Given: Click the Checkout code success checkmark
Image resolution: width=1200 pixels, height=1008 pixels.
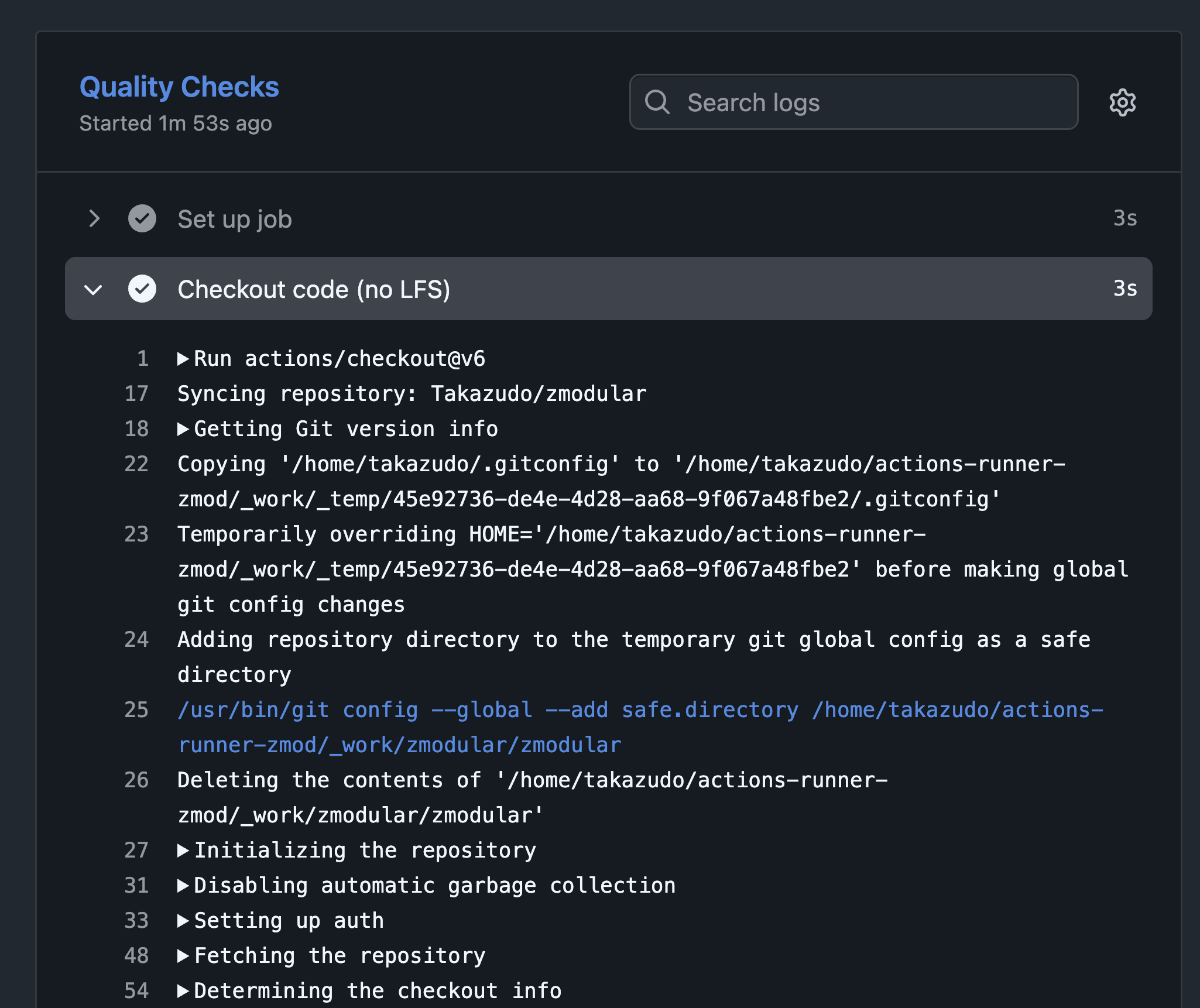Looking at the screenshot, I should (x=142, y=289).
